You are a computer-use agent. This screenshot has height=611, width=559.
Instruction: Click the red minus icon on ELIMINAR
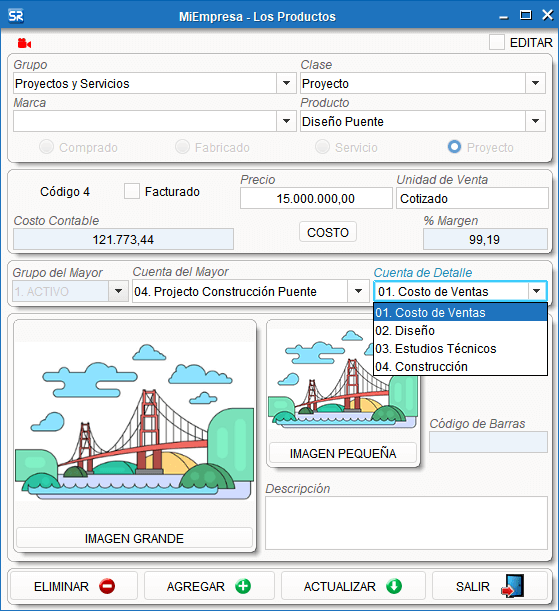107,586
